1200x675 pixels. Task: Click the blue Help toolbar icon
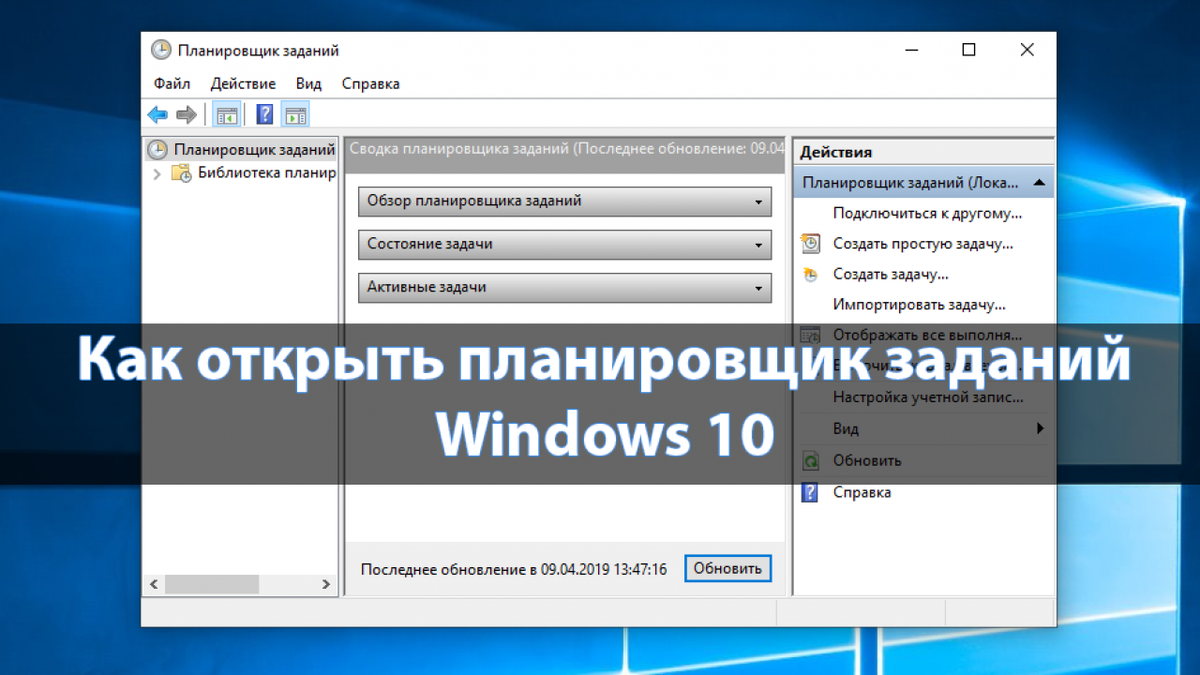pyautogui.click(x=265, y=115)
